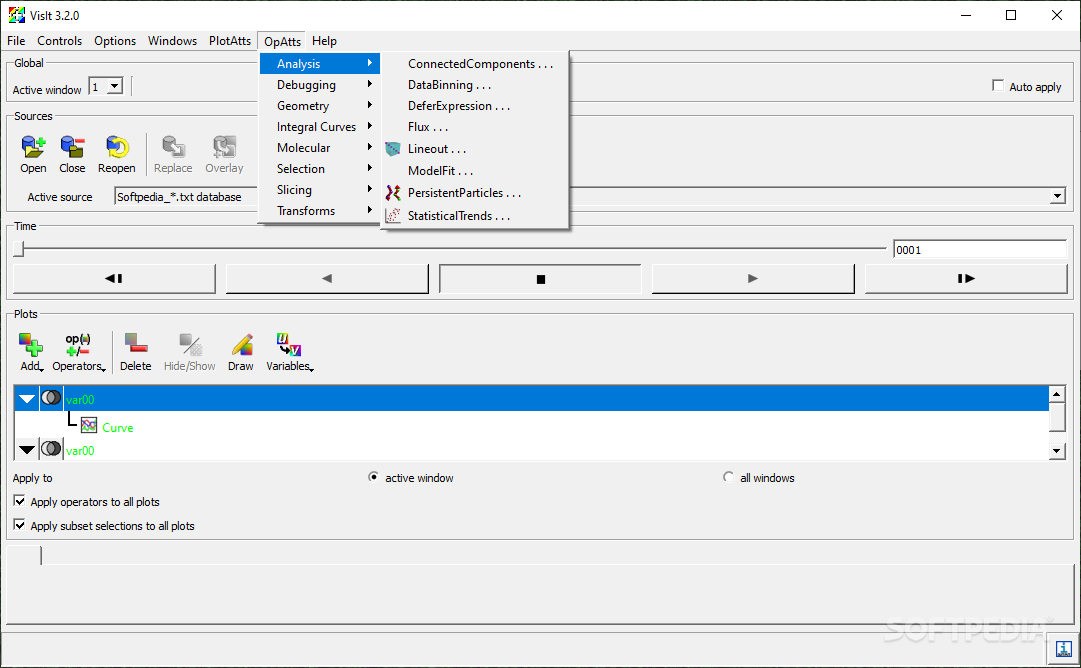Expand the Debugging submenu

(320, 85)
